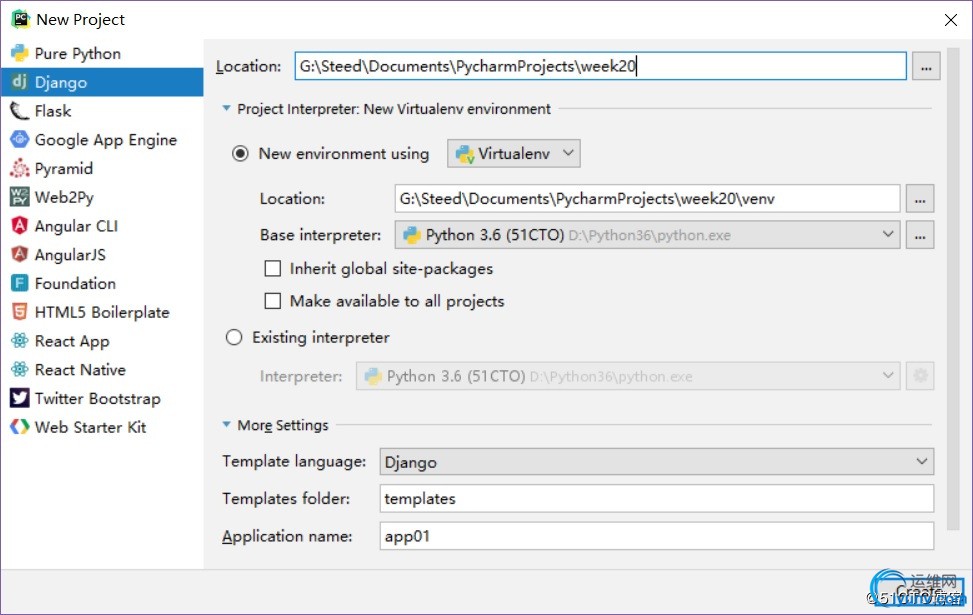This screenshot has width=973, height=615.
Task: Choose Twitter Bootstrap project type
Action: coord(97,398)
